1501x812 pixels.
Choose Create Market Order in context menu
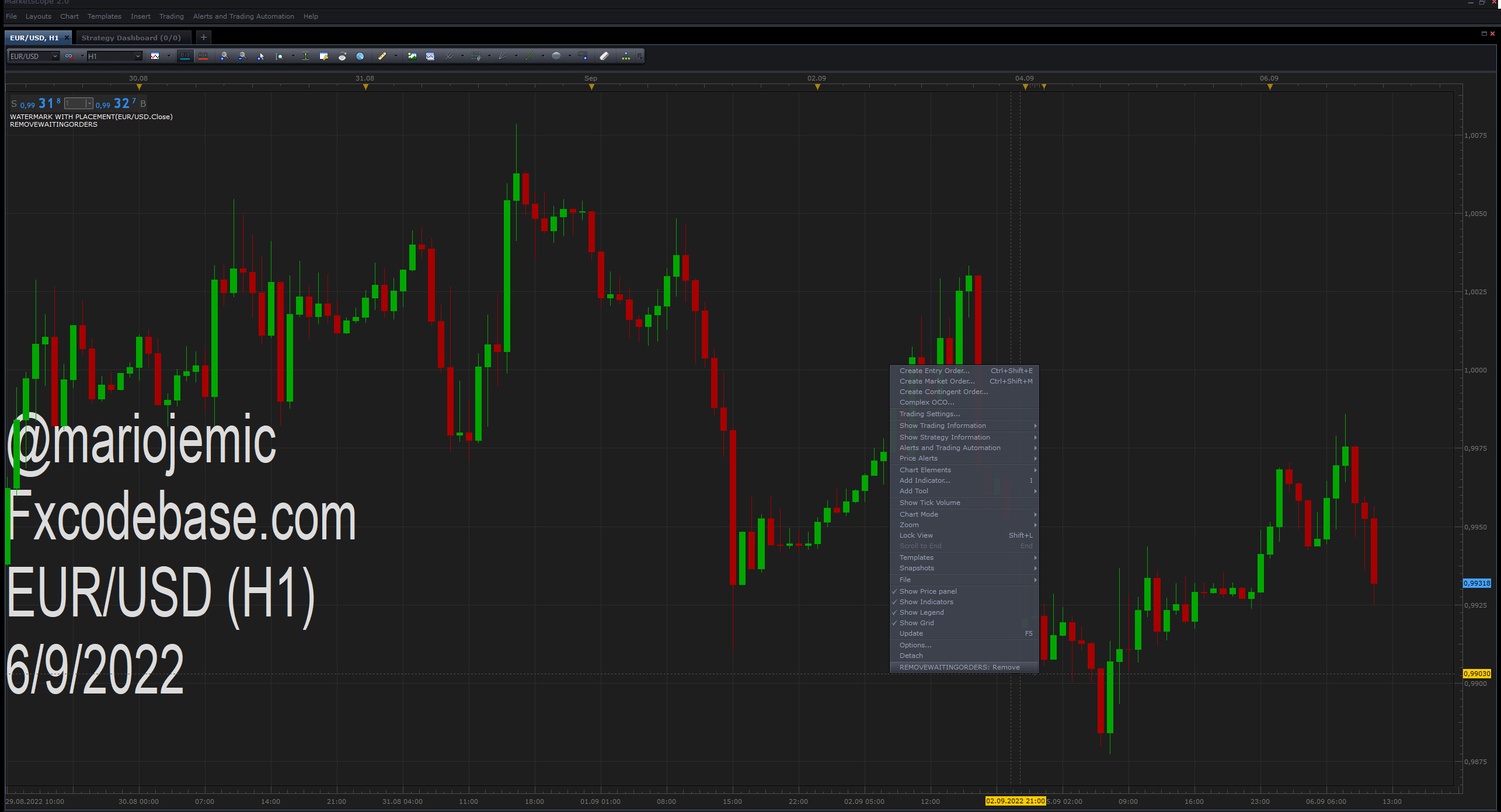coord(964,381)
